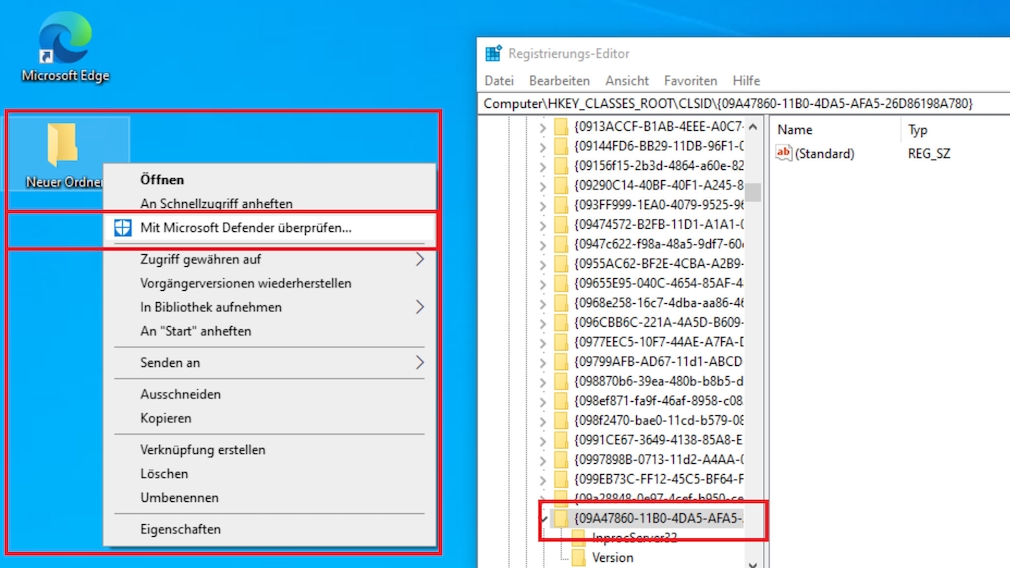Choose Löschen from the context menu
Viewport: 1010px width, 568px height.
(x=270, y=473)
